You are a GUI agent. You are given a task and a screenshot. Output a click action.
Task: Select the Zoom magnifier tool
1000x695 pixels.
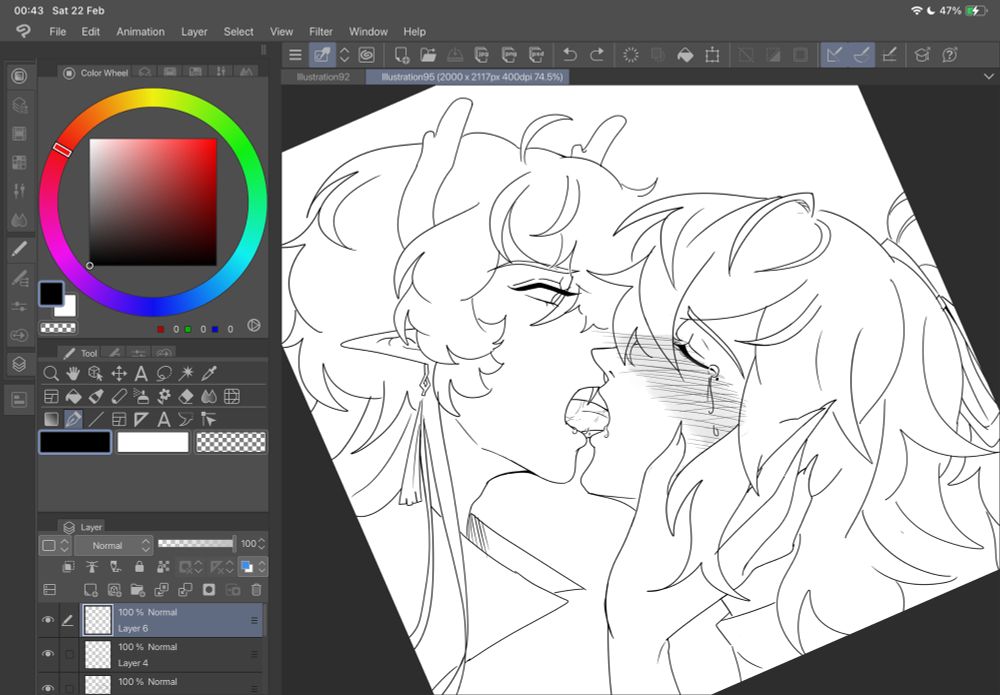[51, 373]
